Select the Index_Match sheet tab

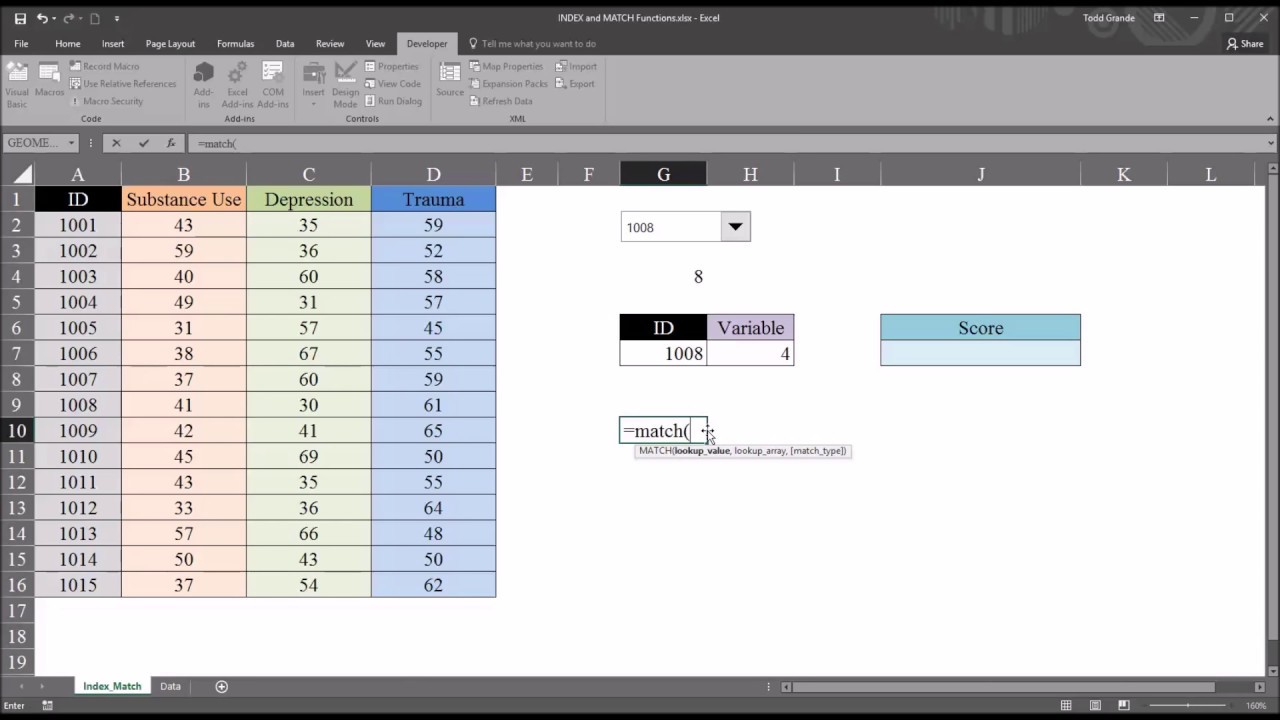click(x=112, y=686)
